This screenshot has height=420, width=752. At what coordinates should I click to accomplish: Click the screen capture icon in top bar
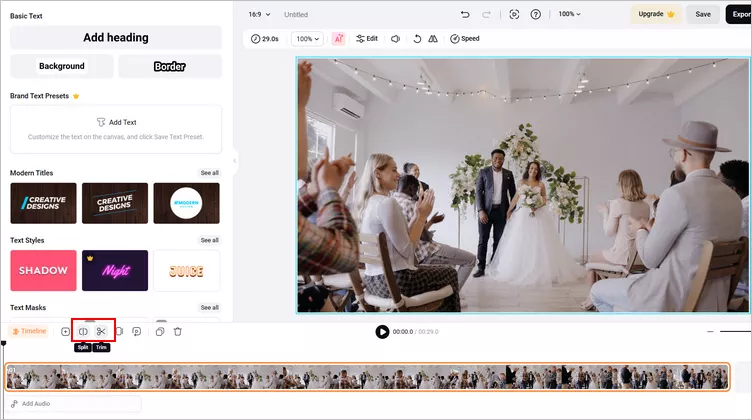tap(514, 14)
